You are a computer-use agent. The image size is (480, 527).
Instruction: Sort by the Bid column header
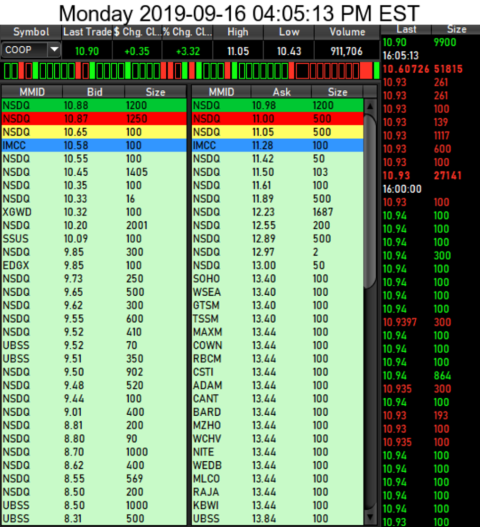tap(94, 92)
